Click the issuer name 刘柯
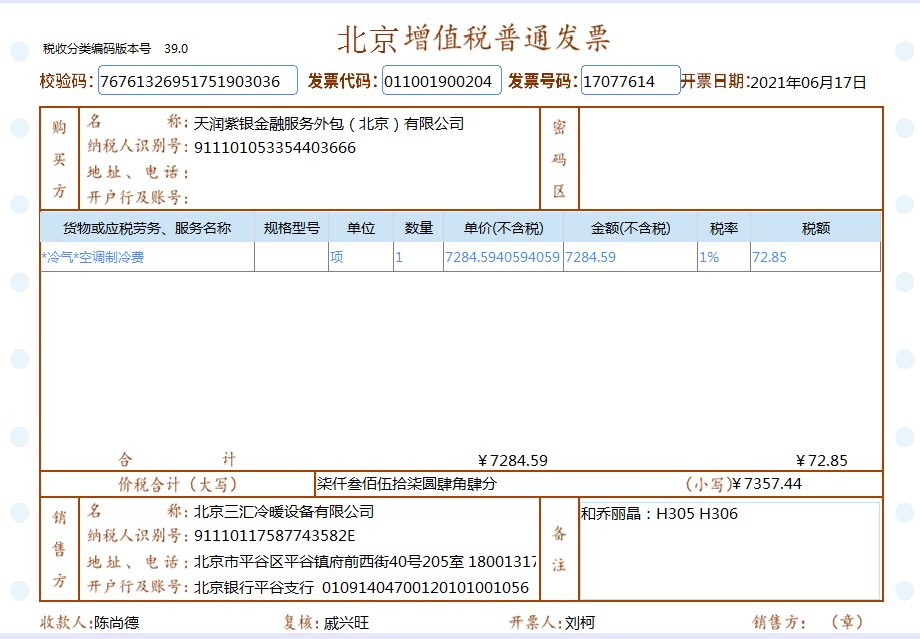The image size is (920, 639). [x=580, y=623]
